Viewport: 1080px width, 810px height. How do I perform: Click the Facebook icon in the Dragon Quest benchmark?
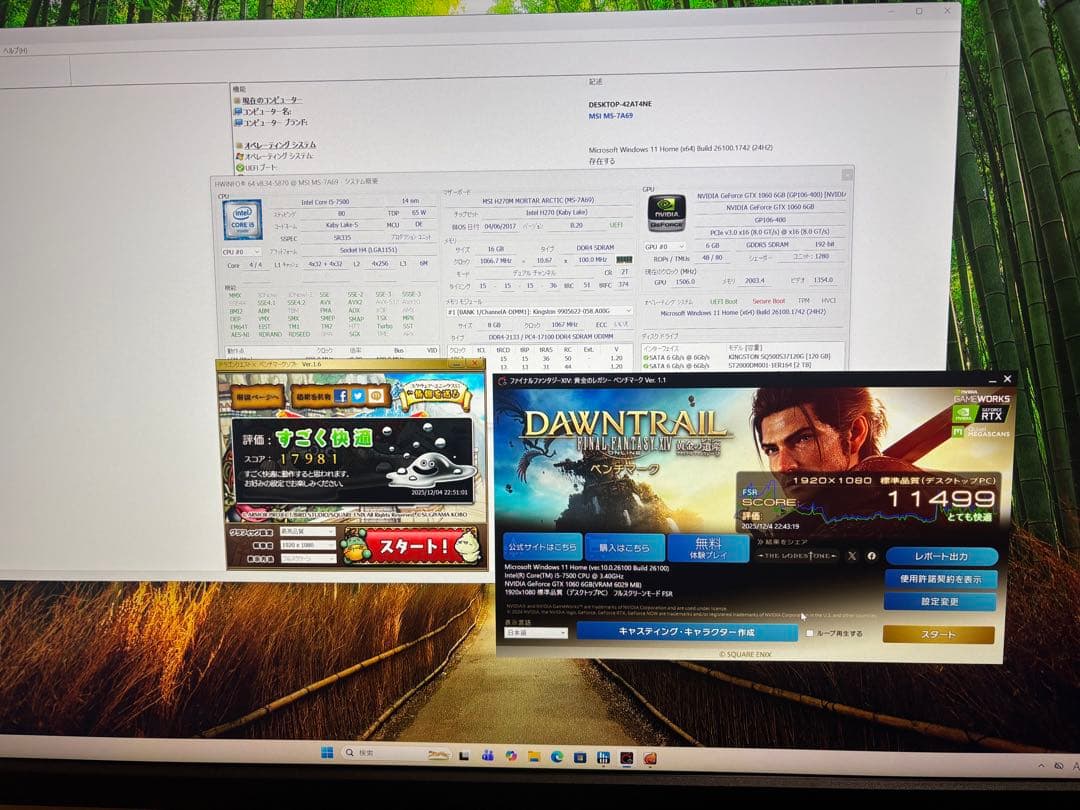pyautogui.click(x=341, y=394)
